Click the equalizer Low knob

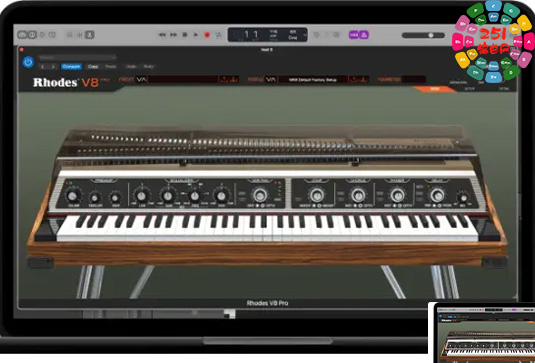click(x=141, y=196)
